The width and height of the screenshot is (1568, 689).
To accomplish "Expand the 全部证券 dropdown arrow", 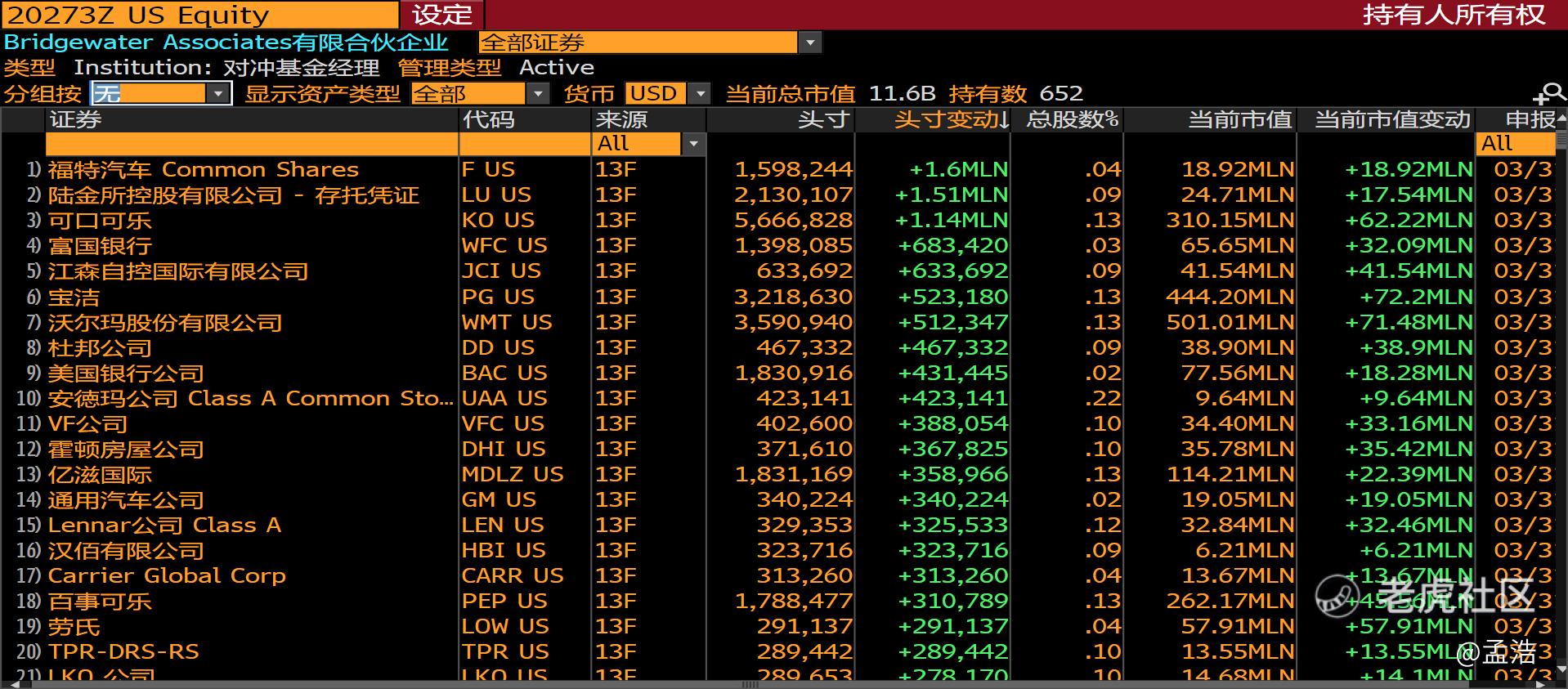I will 810,43.
